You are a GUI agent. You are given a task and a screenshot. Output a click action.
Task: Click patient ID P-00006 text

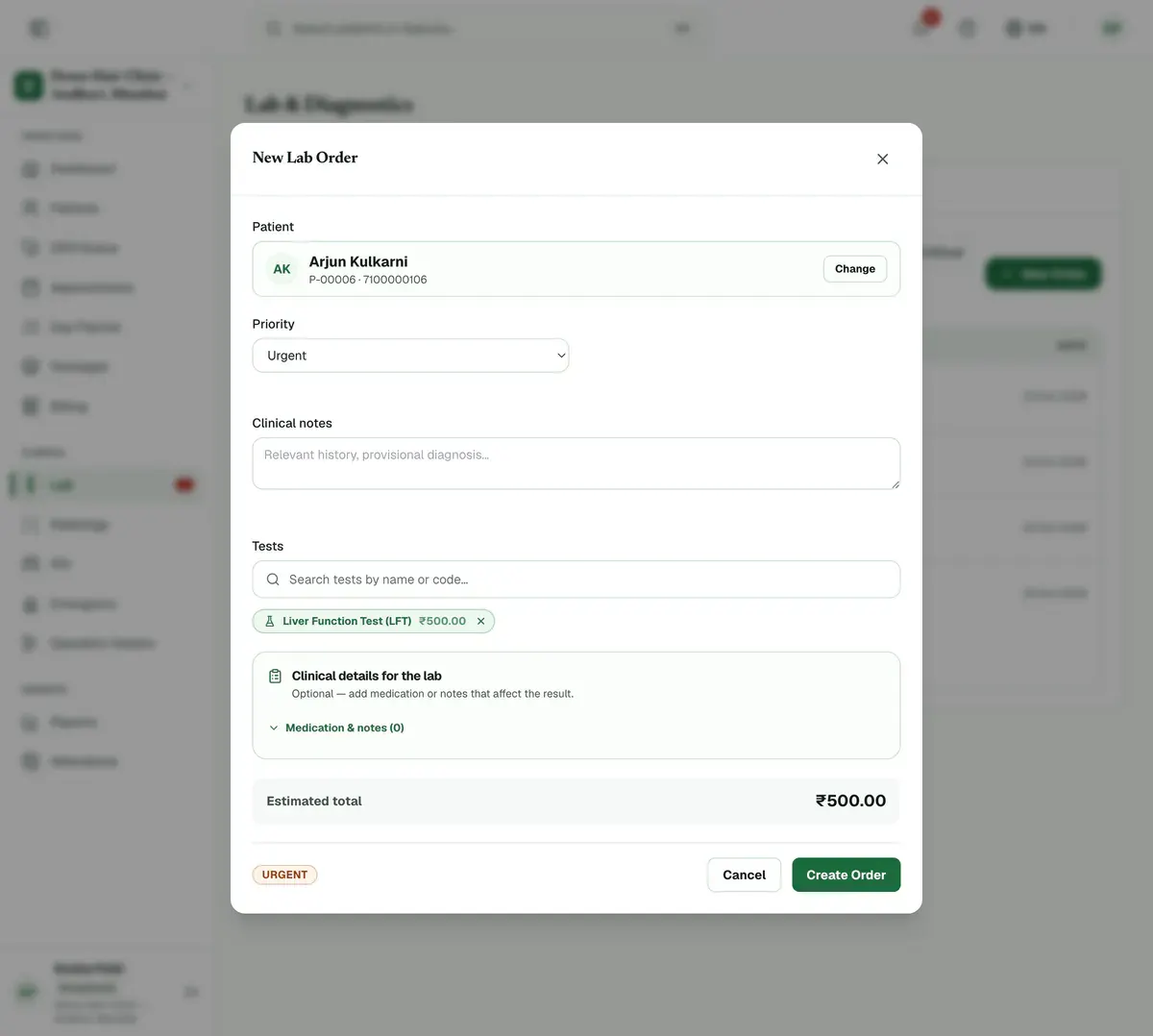pyautogui.click(x=332, y=280)
